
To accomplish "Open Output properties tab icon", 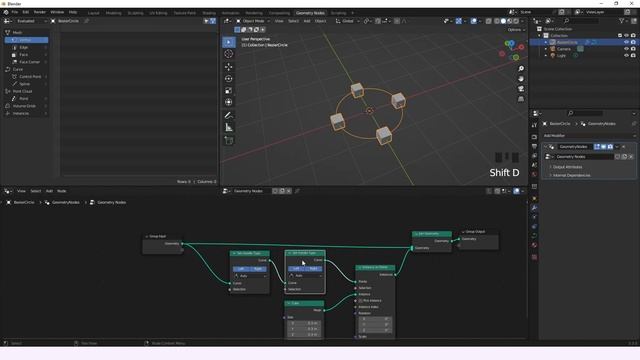I will tap(534, 146).
